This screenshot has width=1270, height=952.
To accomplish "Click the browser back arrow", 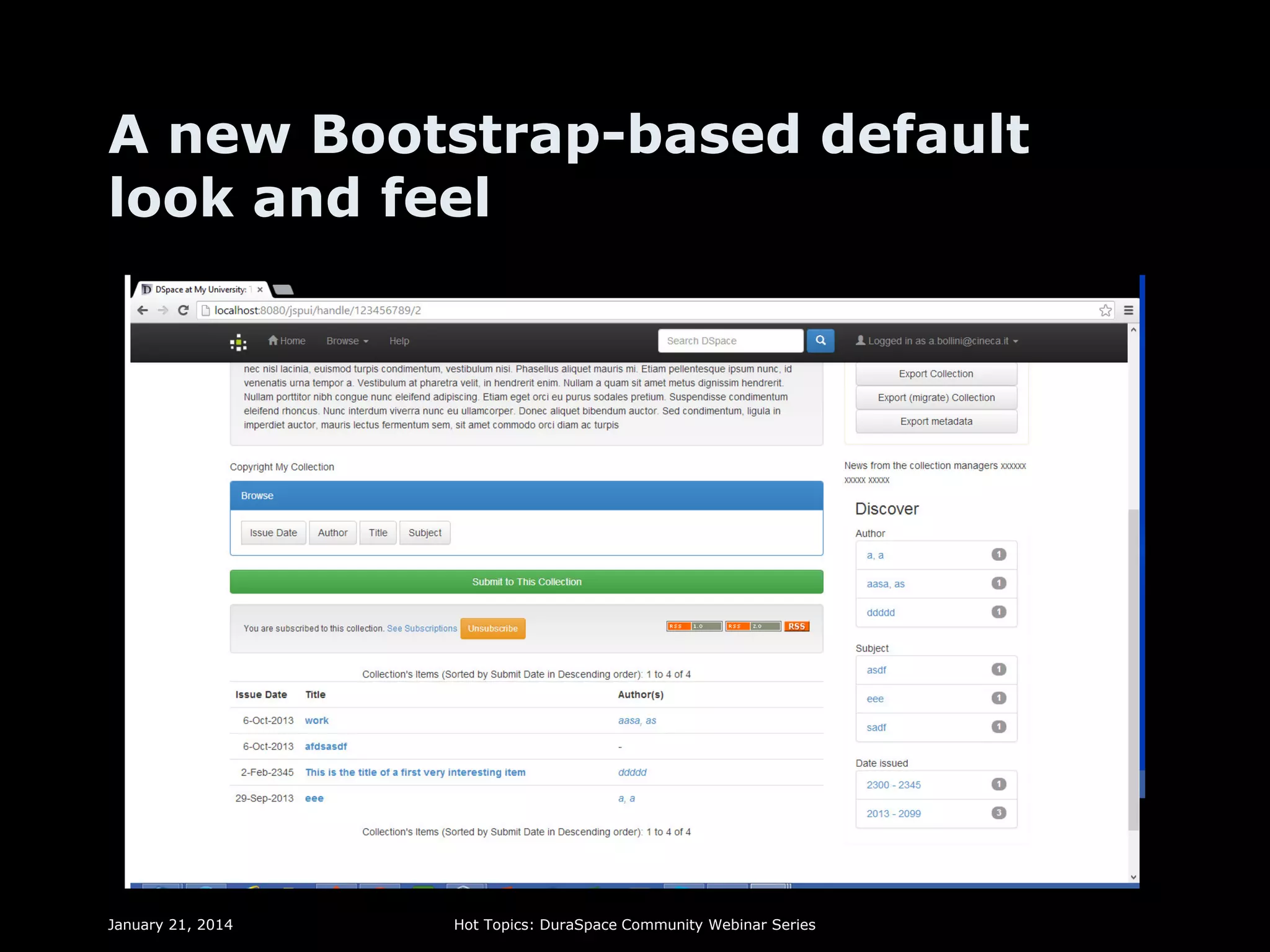I will (x=143, y=311).
